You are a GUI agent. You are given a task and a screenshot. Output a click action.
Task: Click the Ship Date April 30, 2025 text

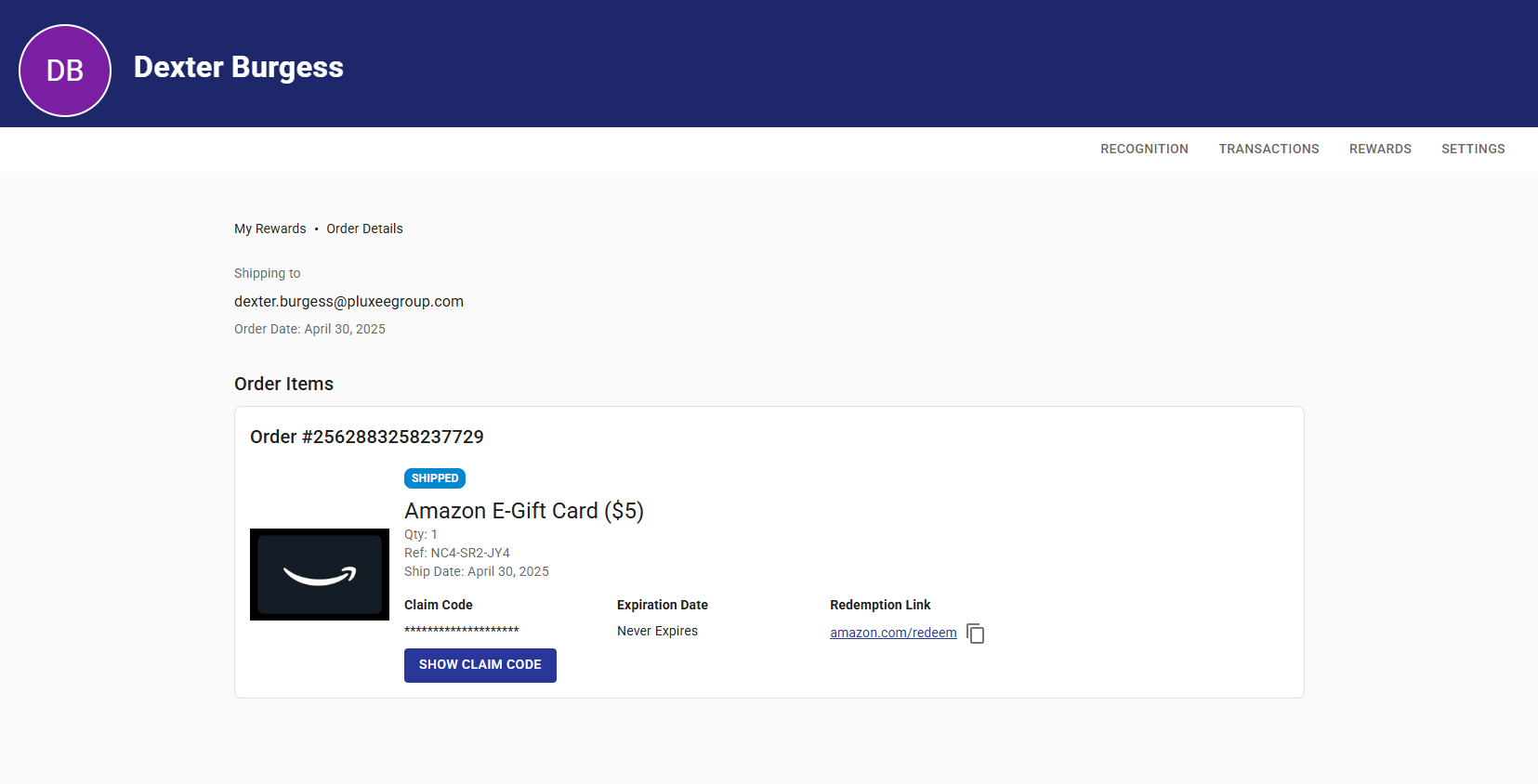point(477,571)
